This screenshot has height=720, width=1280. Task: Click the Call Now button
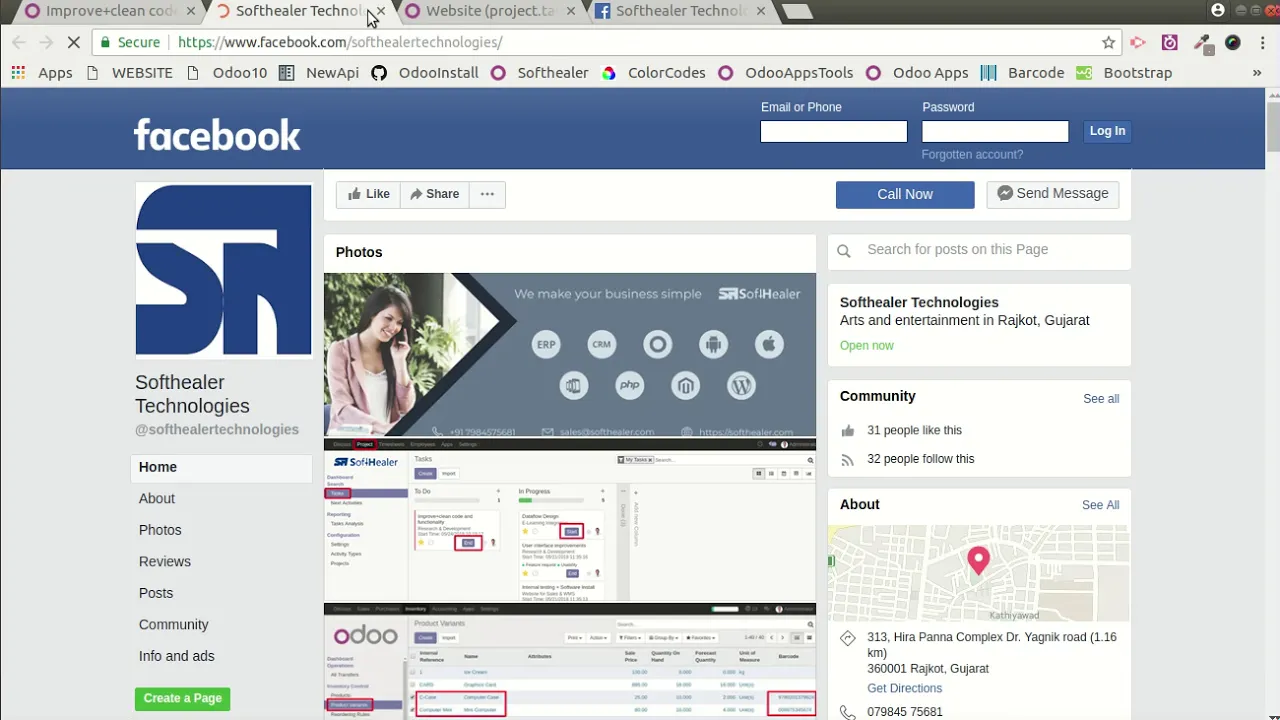[905, 194]
